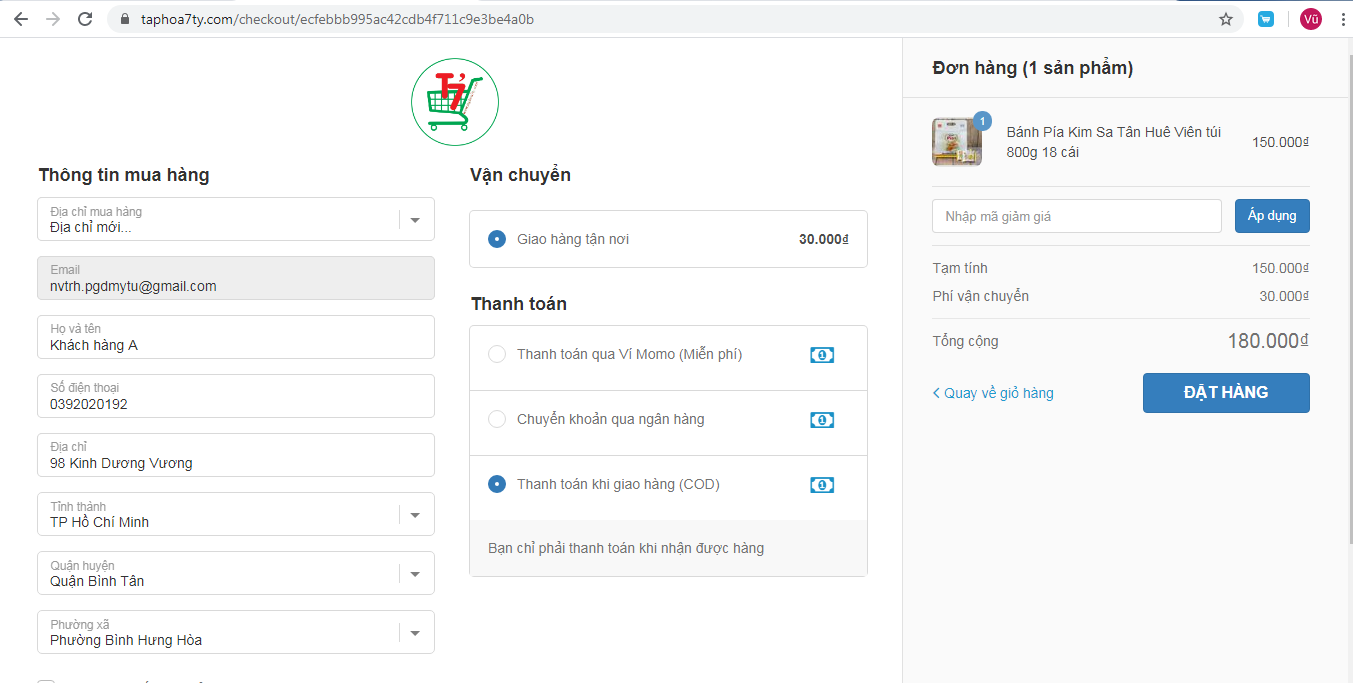Open the Quận huyện district dropdown
The height and width of the screenshot is (683, 1353).
tap(415, 573)
